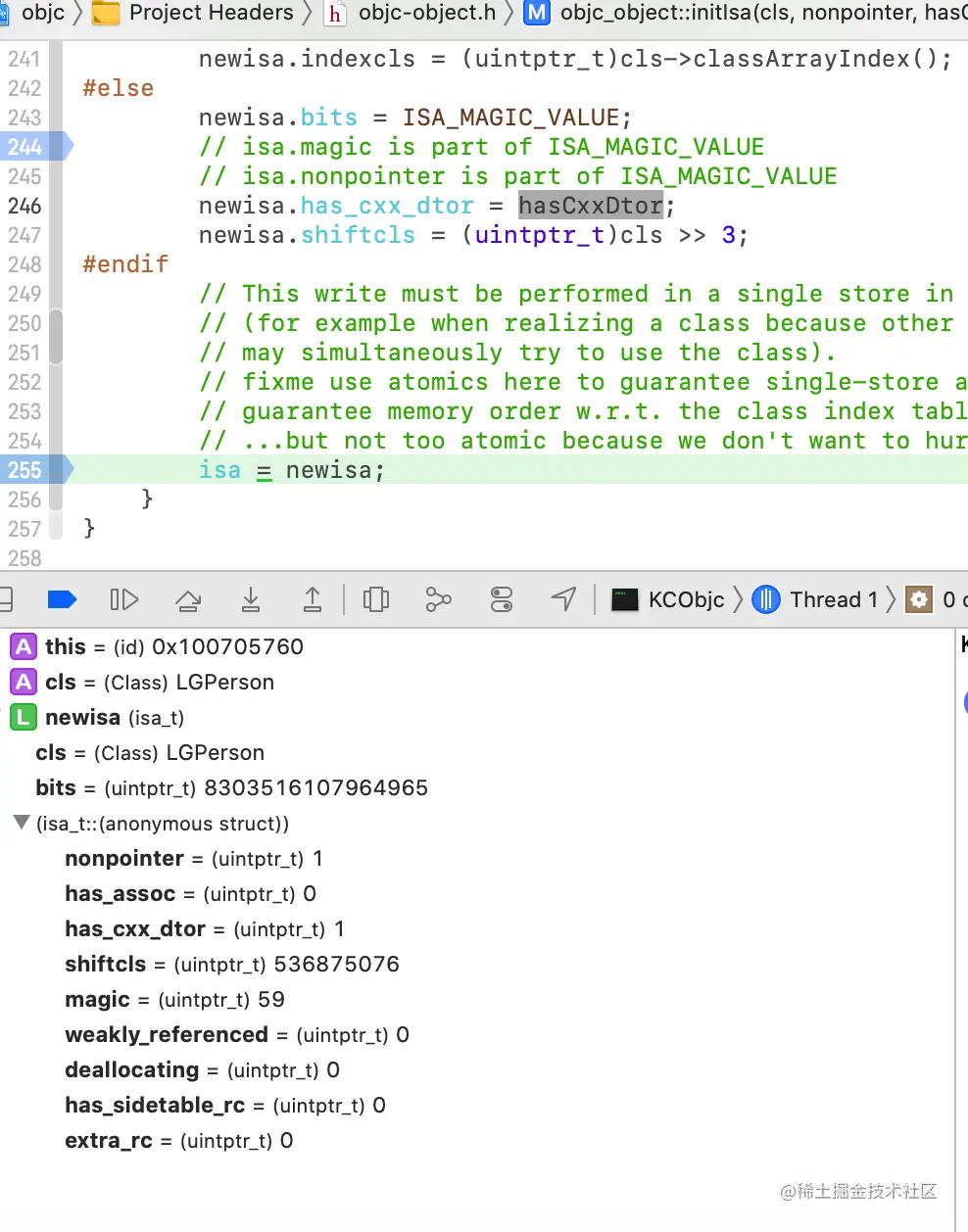Click the green L icon beside newisa
Screen dimensions: 968x1232
click(x=24, y=717)
